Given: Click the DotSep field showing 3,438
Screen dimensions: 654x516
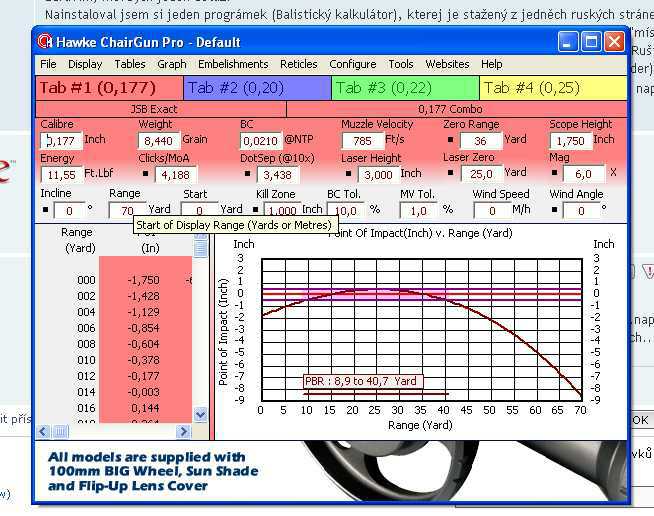Looking at the screenshot, I should pos(278,175).
